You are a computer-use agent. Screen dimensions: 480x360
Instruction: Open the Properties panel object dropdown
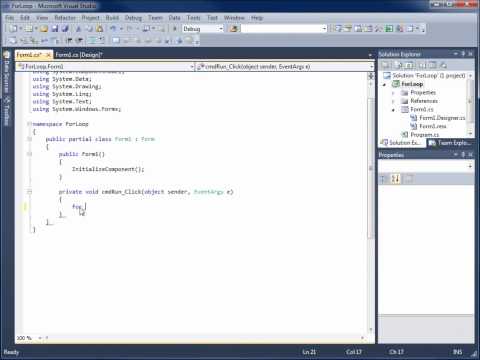[470, 166]
